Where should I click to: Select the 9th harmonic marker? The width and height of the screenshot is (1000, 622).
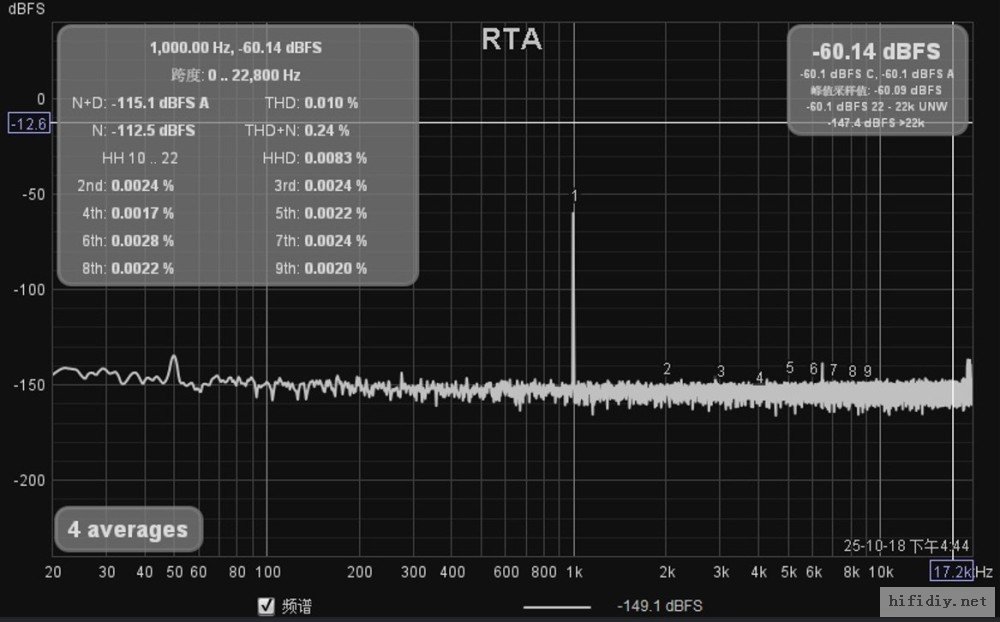coord(868,371)
